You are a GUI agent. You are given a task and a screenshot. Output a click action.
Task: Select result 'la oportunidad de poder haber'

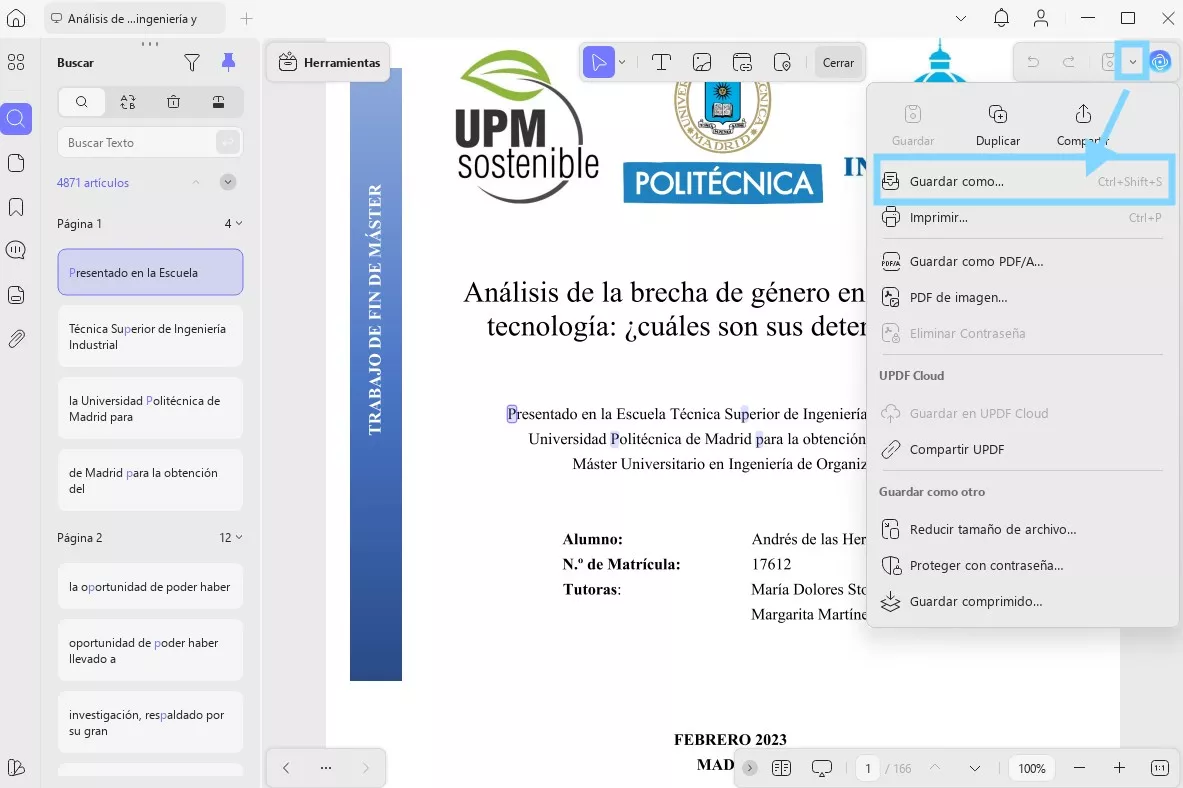coord(150,586)
